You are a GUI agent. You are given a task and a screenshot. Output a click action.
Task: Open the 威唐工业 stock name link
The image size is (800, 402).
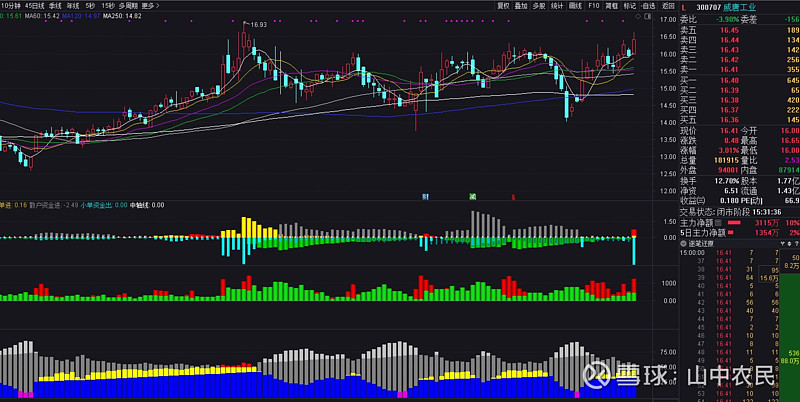coord(740,7)
